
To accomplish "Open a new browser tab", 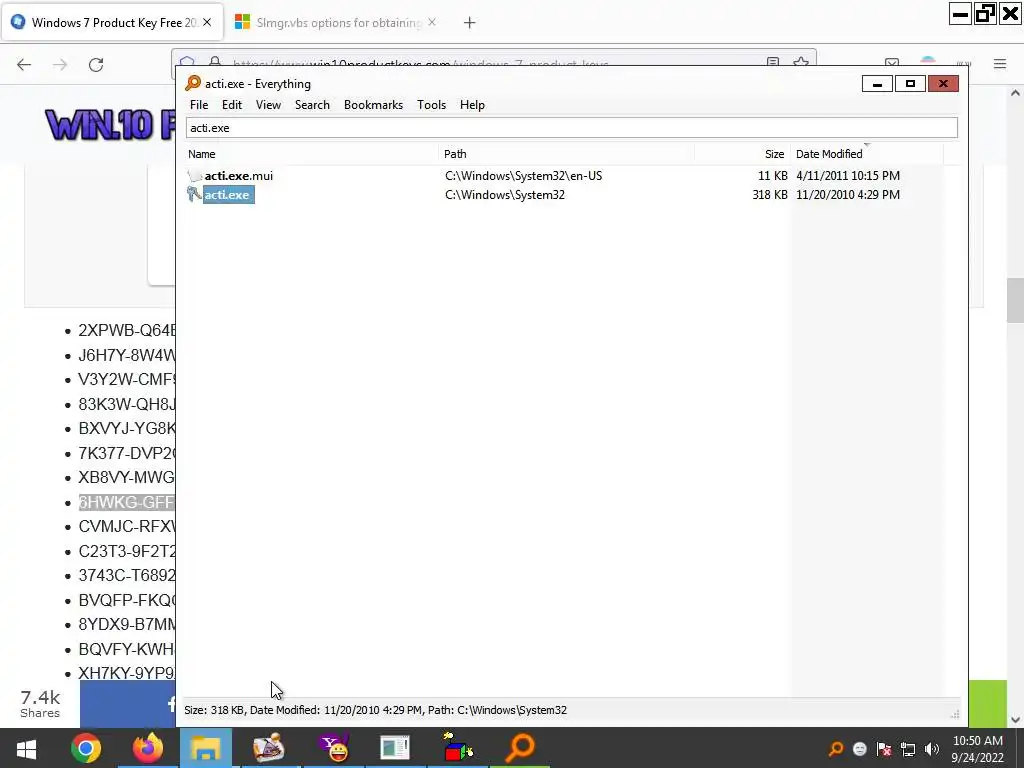I will click(x=469, y=23).
